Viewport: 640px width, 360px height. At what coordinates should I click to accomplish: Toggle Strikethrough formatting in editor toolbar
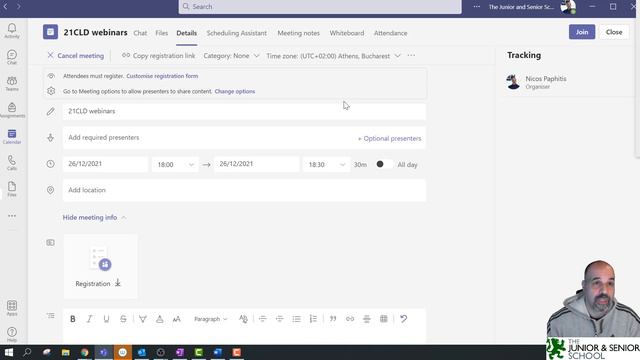(123, 319)
